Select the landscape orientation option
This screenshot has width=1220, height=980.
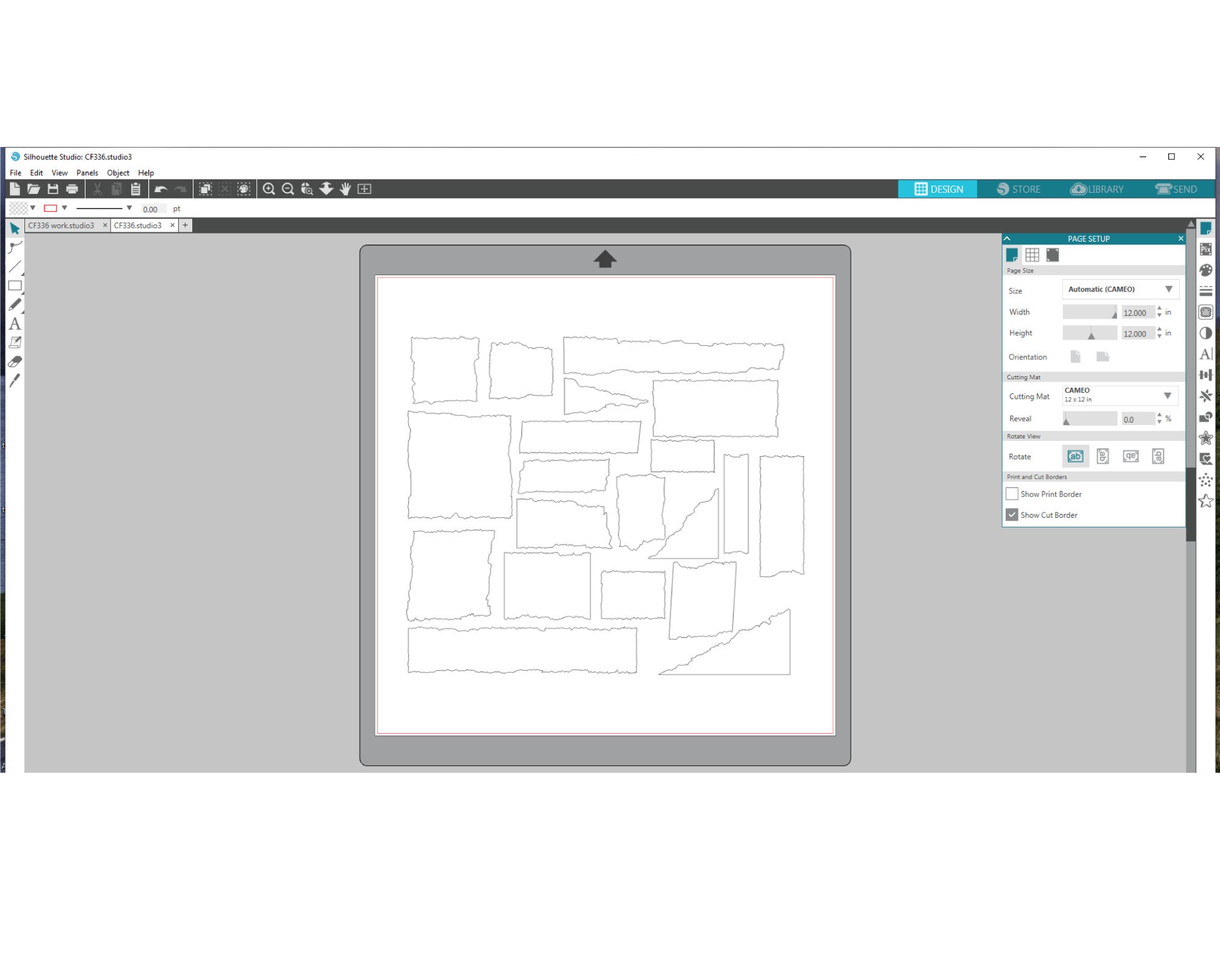coord(1103,357)
